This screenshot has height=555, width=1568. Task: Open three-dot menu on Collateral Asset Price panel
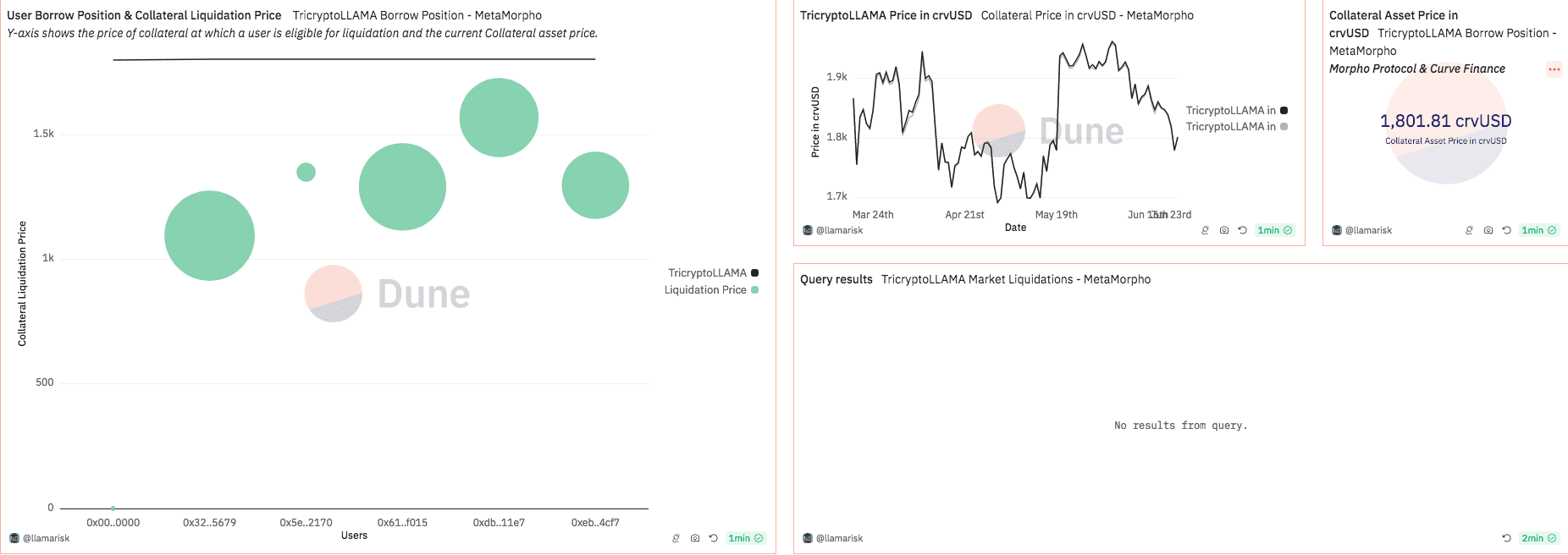1554,69
